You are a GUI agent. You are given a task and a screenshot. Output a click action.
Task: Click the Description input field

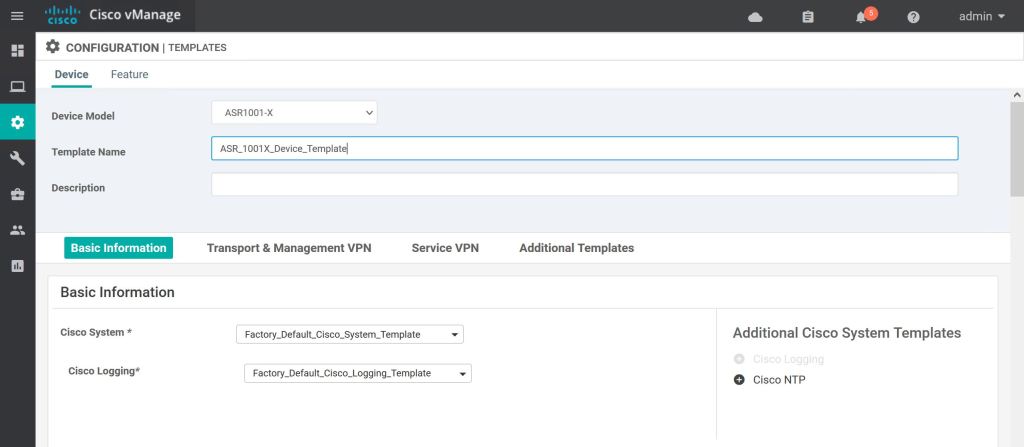pos(584,185)
